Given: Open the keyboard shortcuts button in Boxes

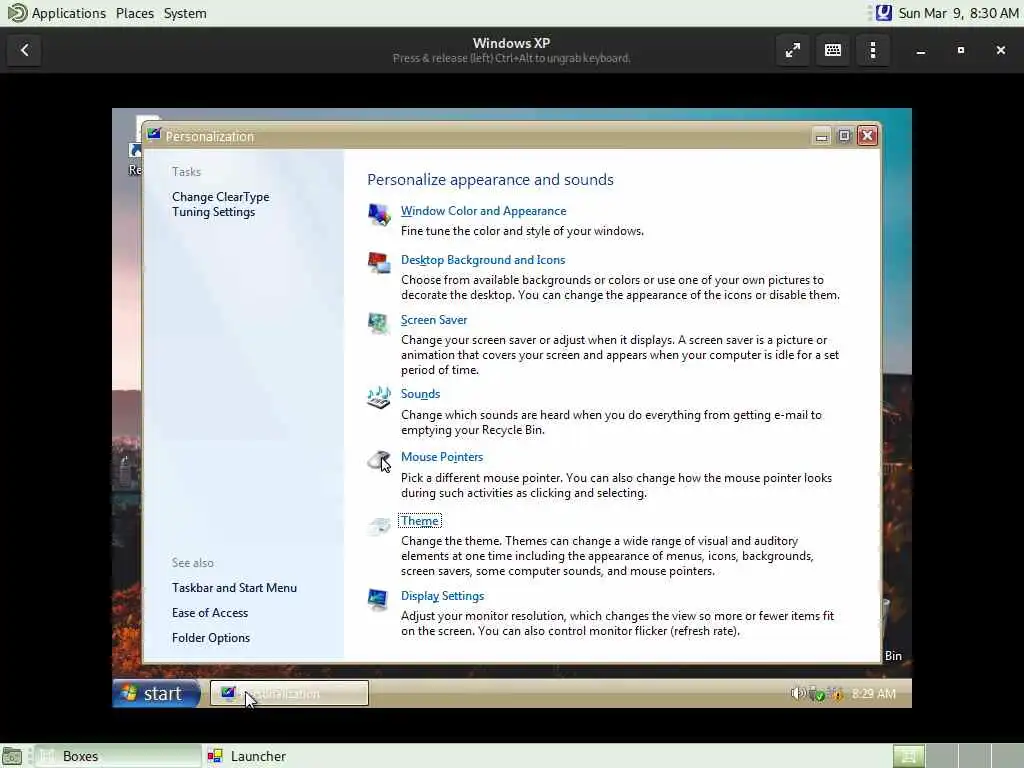Looking at the screenshot, I should click(833, 50).
